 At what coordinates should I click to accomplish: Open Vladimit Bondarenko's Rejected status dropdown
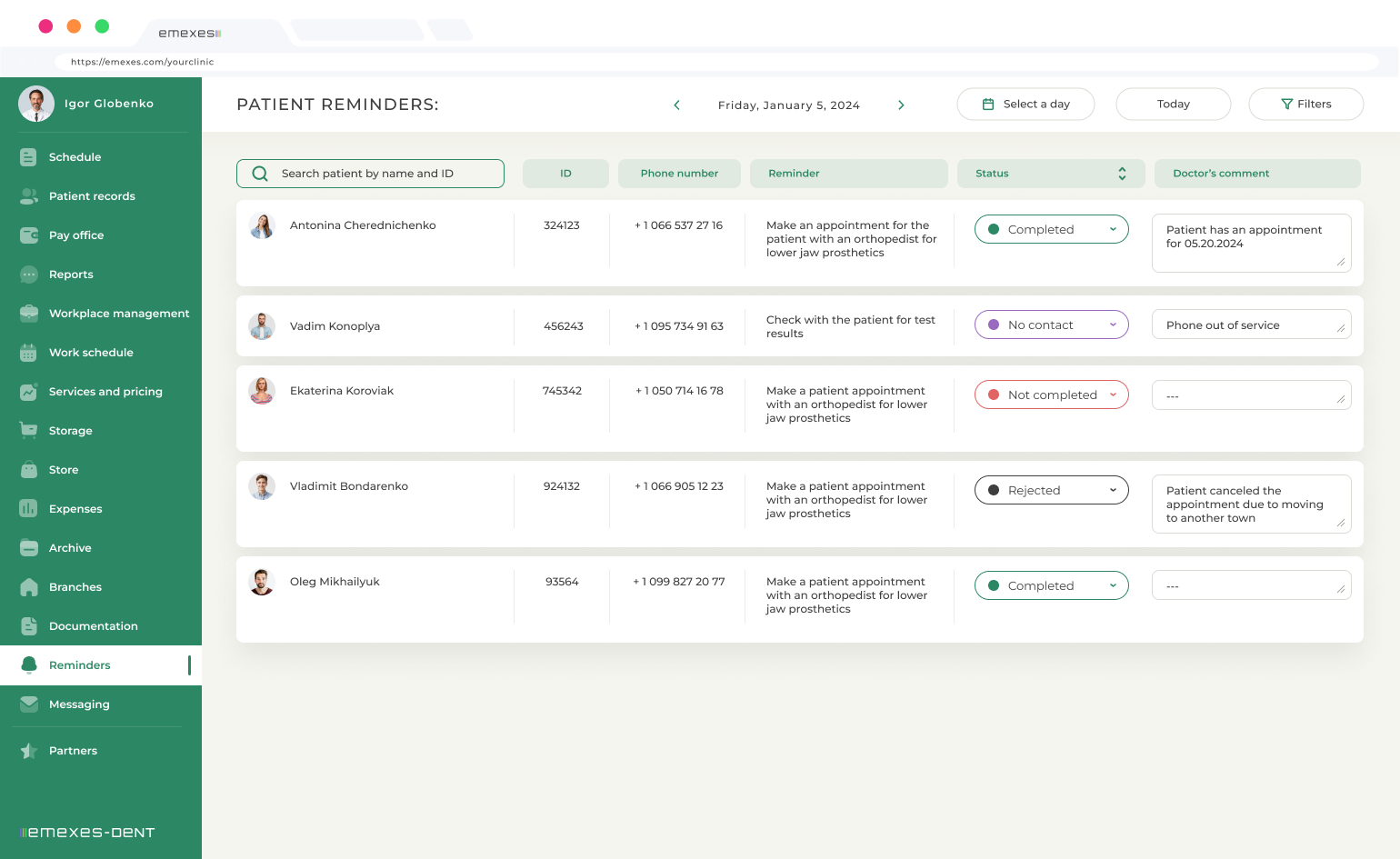(1052, 490)
